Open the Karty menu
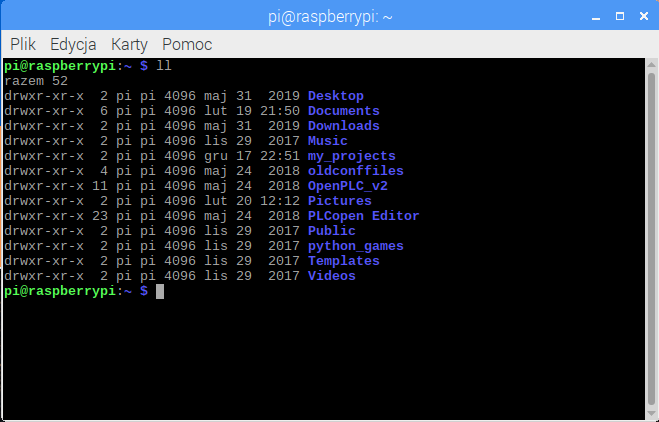 click(x=129, y=45)
